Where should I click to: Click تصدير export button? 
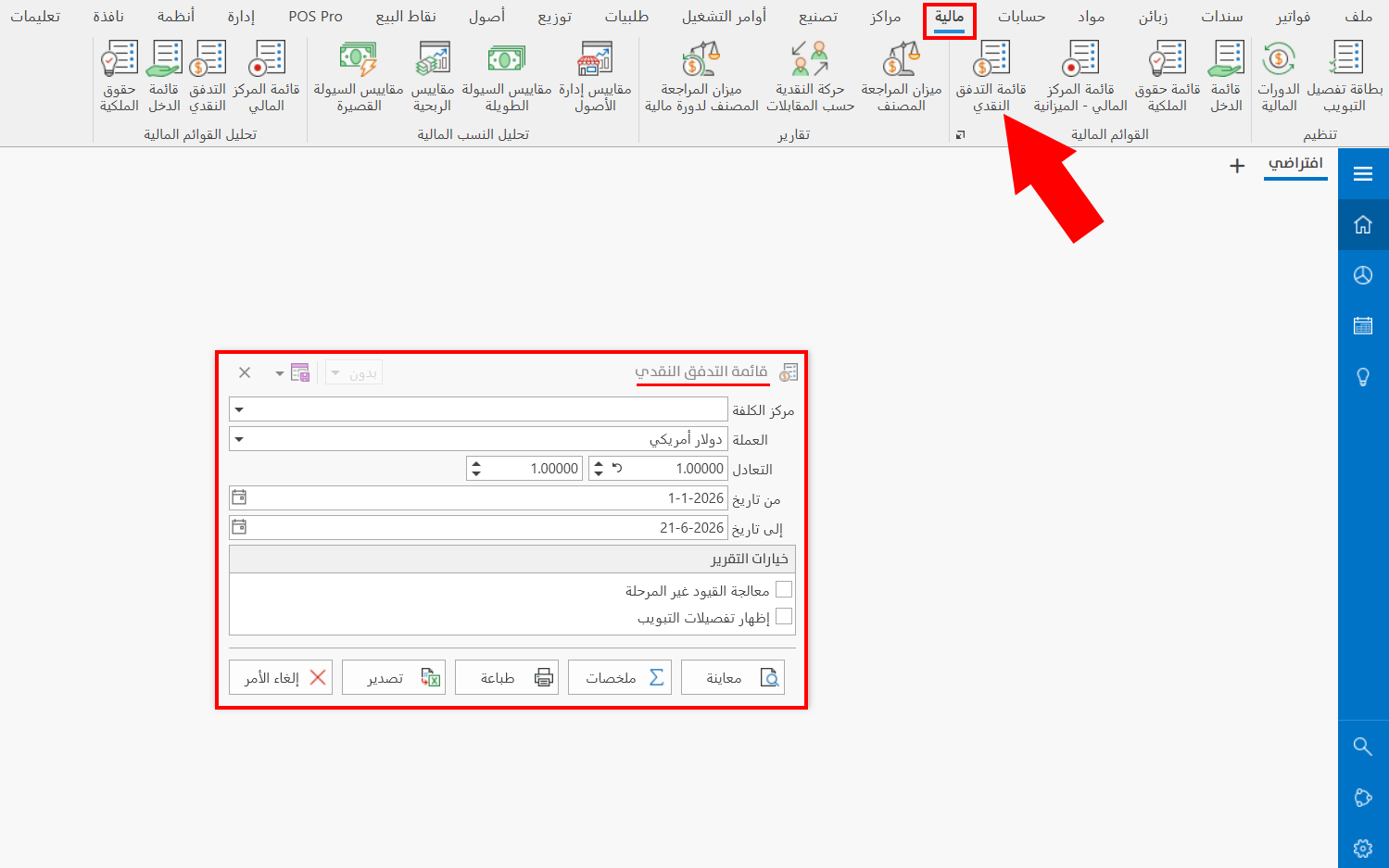pos(394,677)
